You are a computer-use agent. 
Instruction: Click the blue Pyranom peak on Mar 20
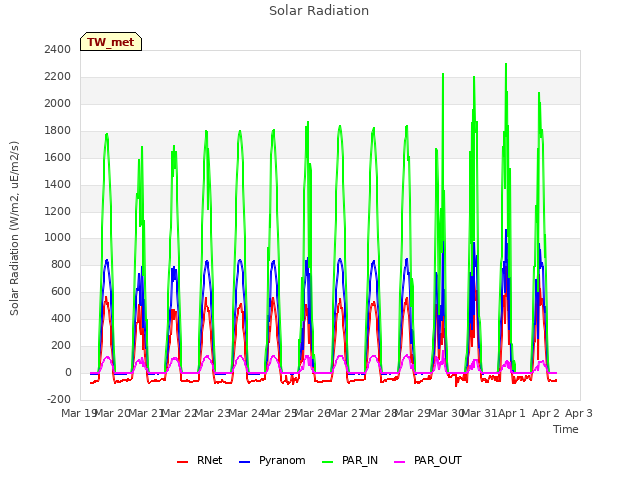tap(107, 260)
